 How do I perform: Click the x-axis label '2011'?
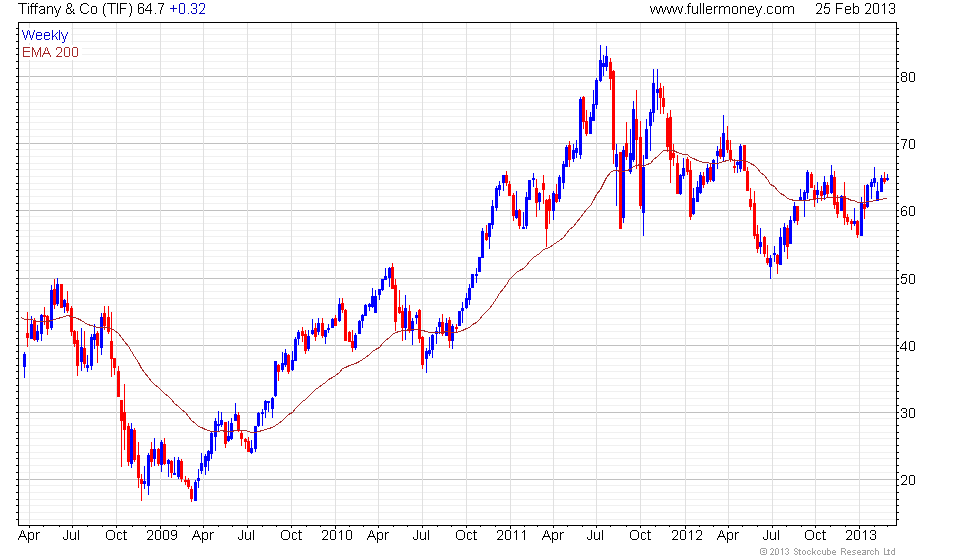pyautogui.click(x=511, y=536)
